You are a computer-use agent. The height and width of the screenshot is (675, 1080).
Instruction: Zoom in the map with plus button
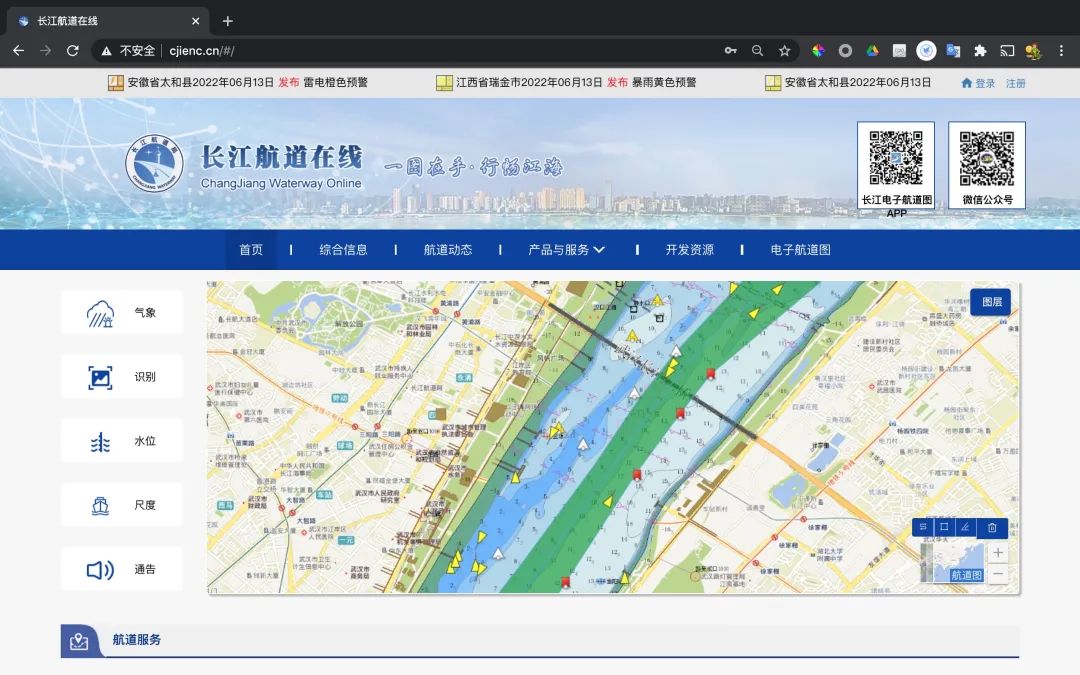pos(998,553)
